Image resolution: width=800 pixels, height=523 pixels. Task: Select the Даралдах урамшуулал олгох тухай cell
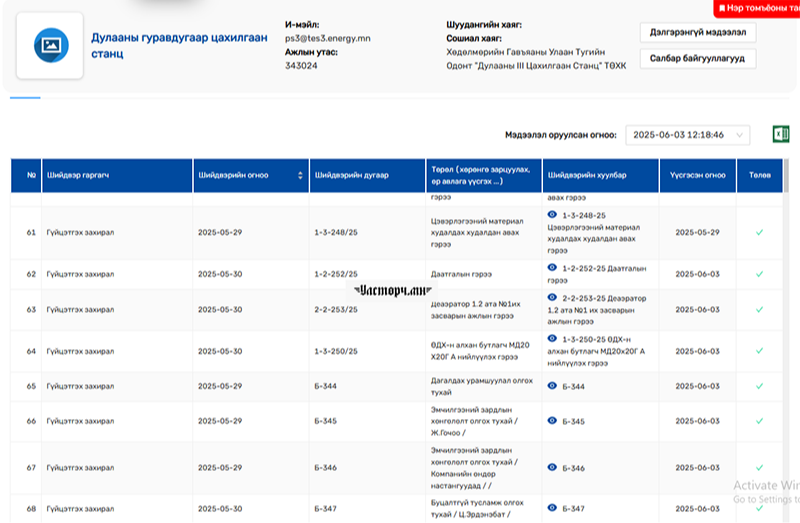tap(482, 386)
